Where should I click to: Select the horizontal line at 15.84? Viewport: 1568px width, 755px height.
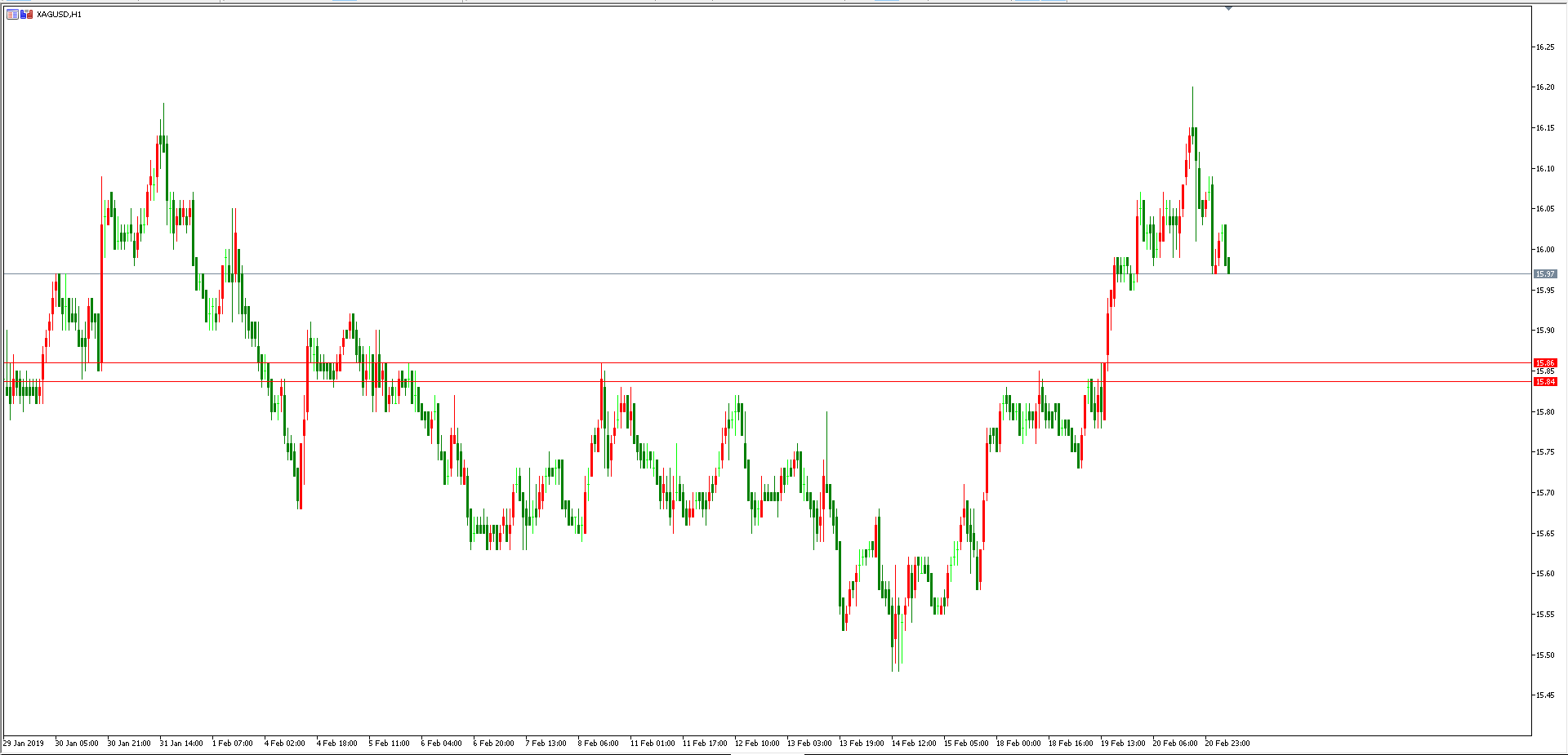768,381
